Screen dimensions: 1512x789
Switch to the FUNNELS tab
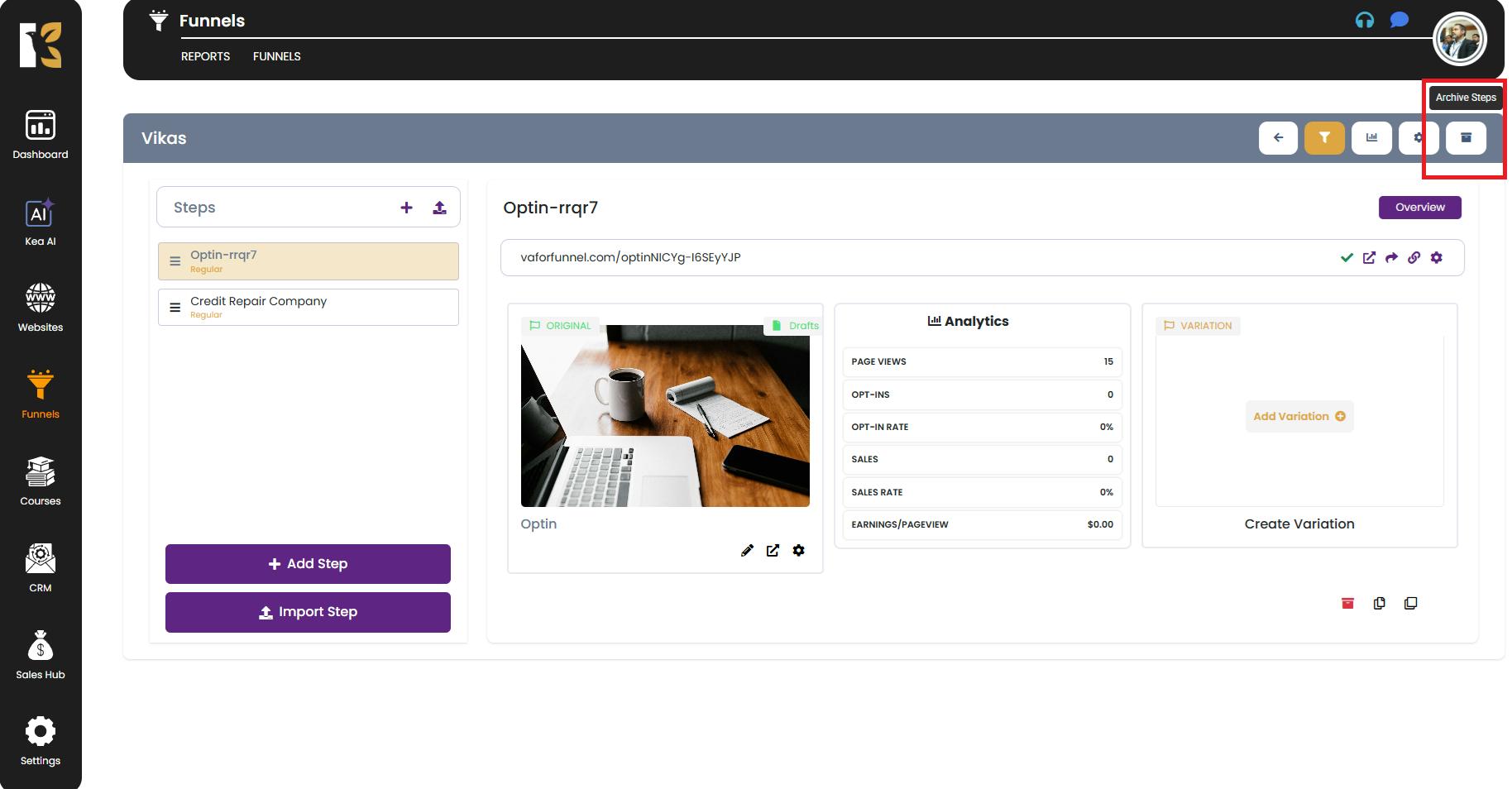276,56
